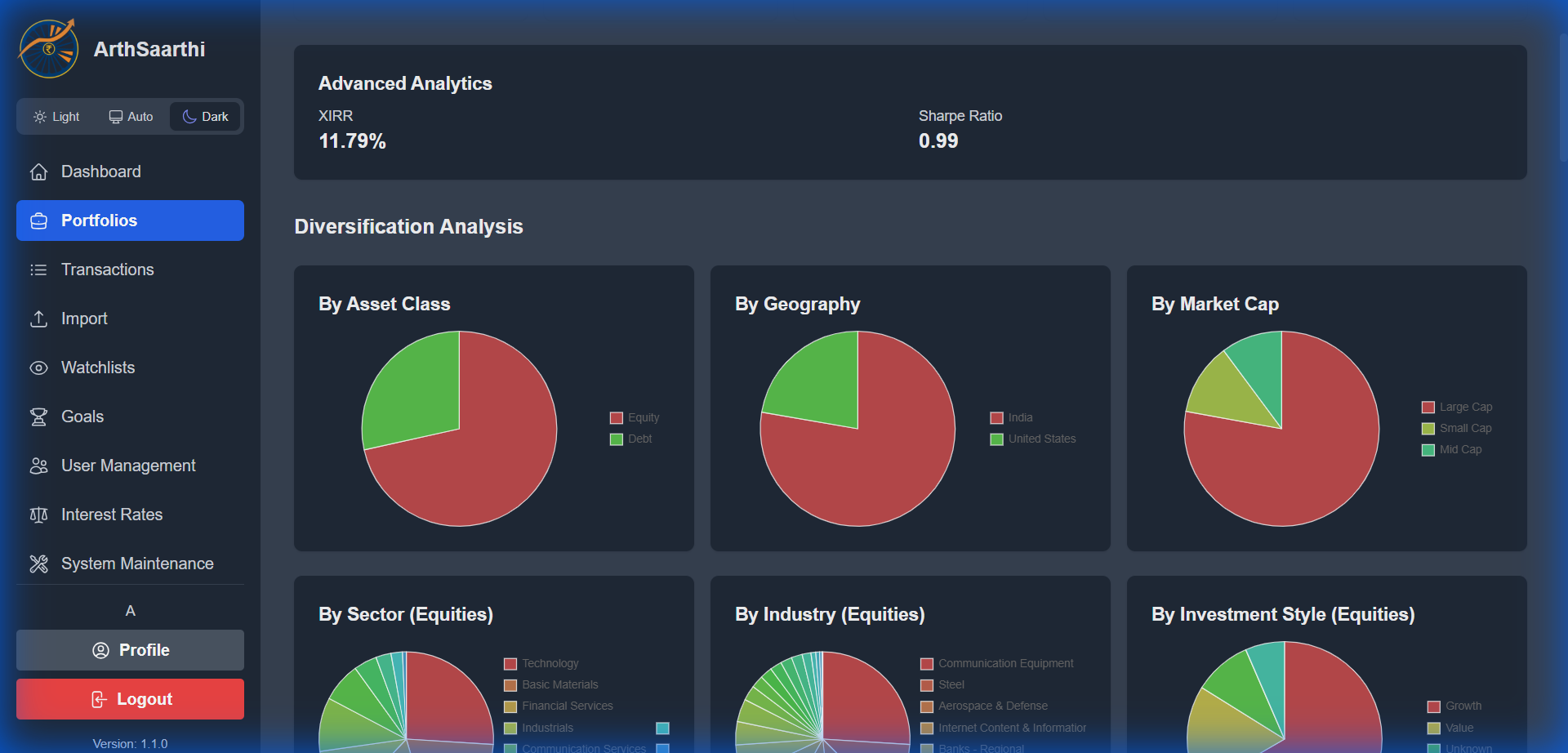Image resolution: width=1568 pixels, height=753 pixels.
Task: Click the Small Cap legend swatch
Action: coord(1428,428)
